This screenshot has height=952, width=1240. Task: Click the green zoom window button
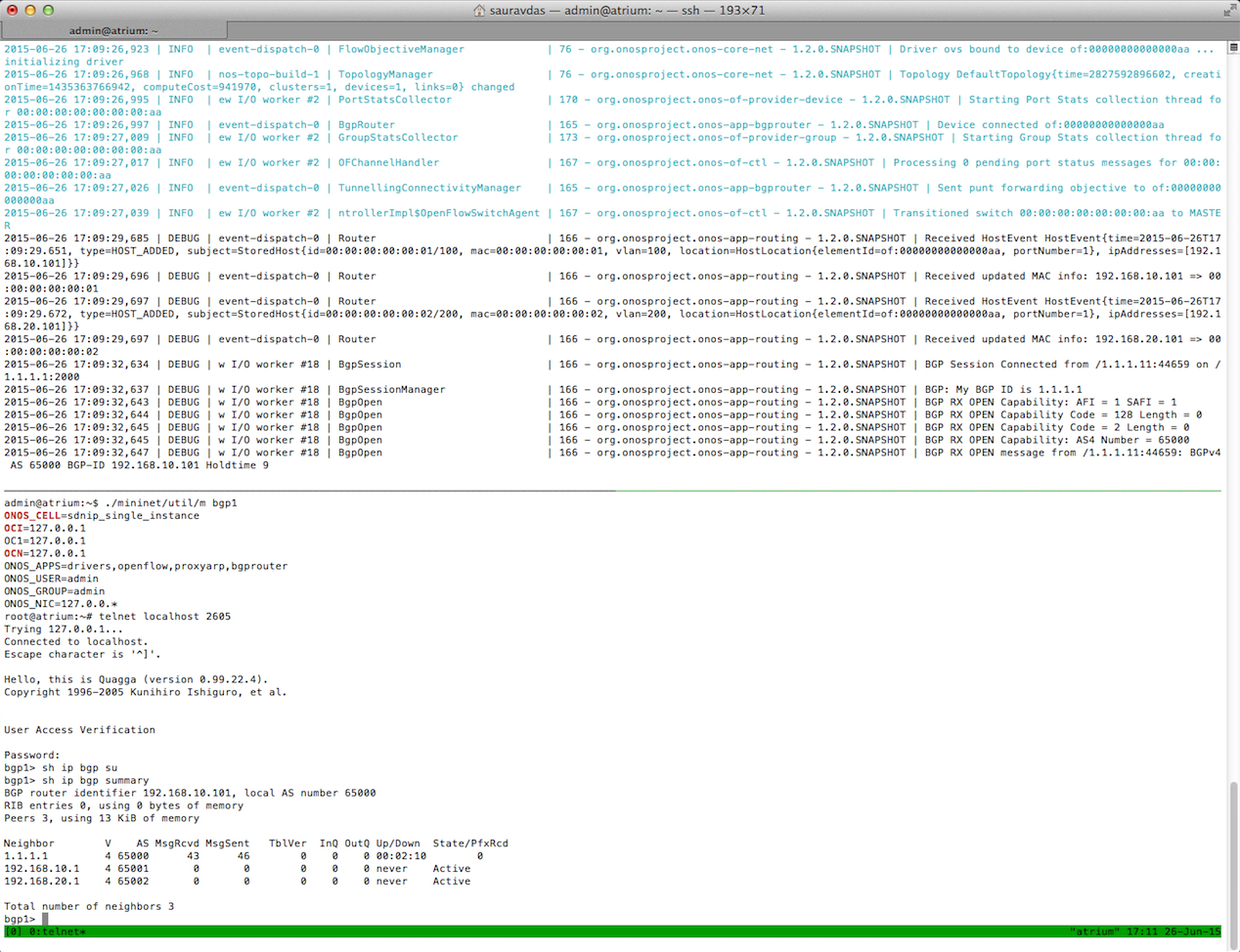click(48, 10)
